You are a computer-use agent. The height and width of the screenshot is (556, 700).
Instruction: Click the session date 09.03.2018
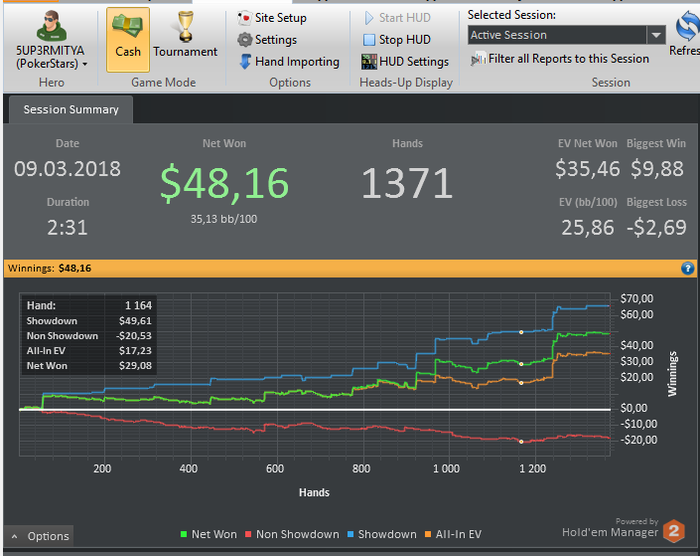pos(67,169)
